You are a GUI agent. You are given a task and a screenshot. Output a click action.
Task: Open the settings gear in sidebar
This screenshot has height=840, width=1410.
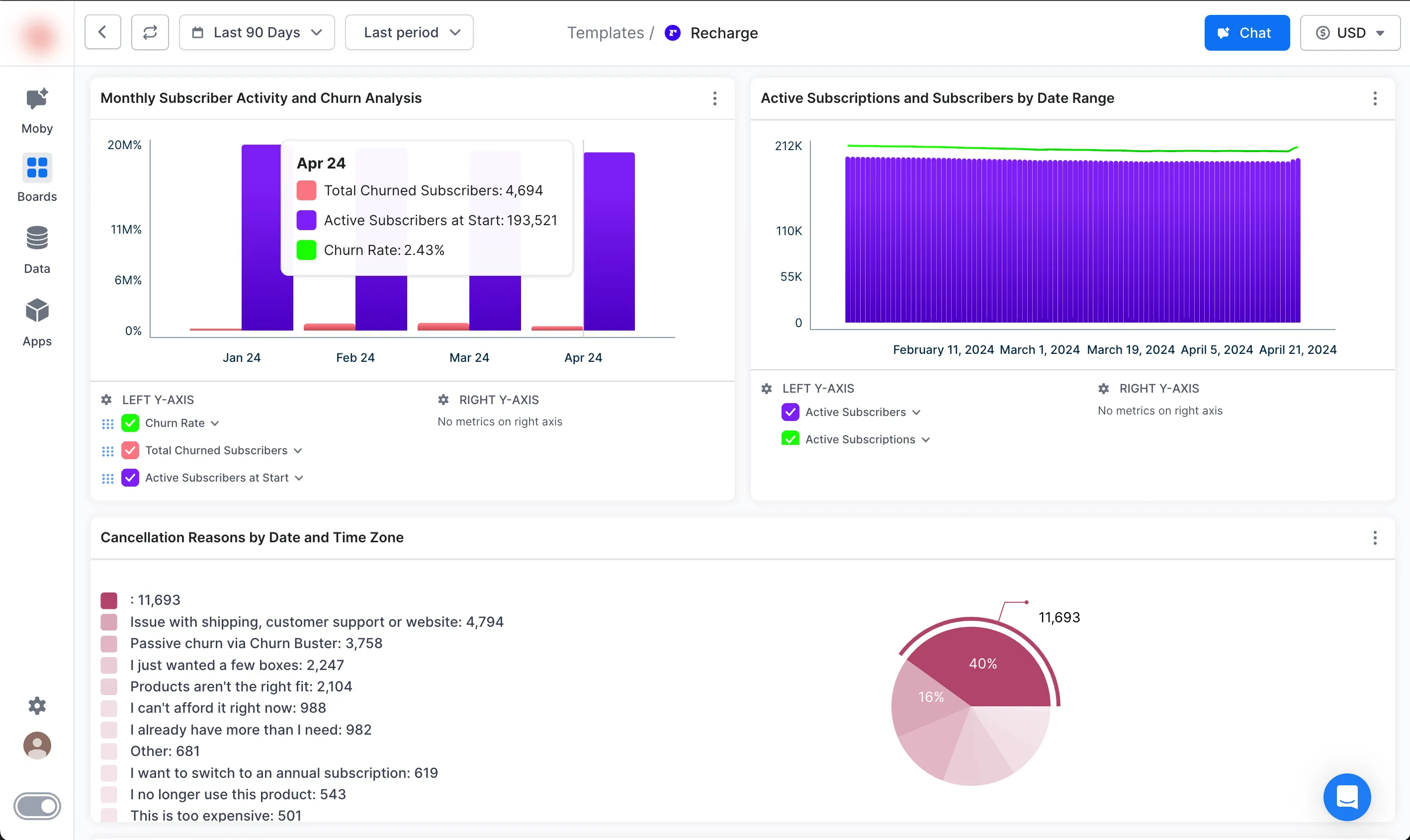(37, 705)
